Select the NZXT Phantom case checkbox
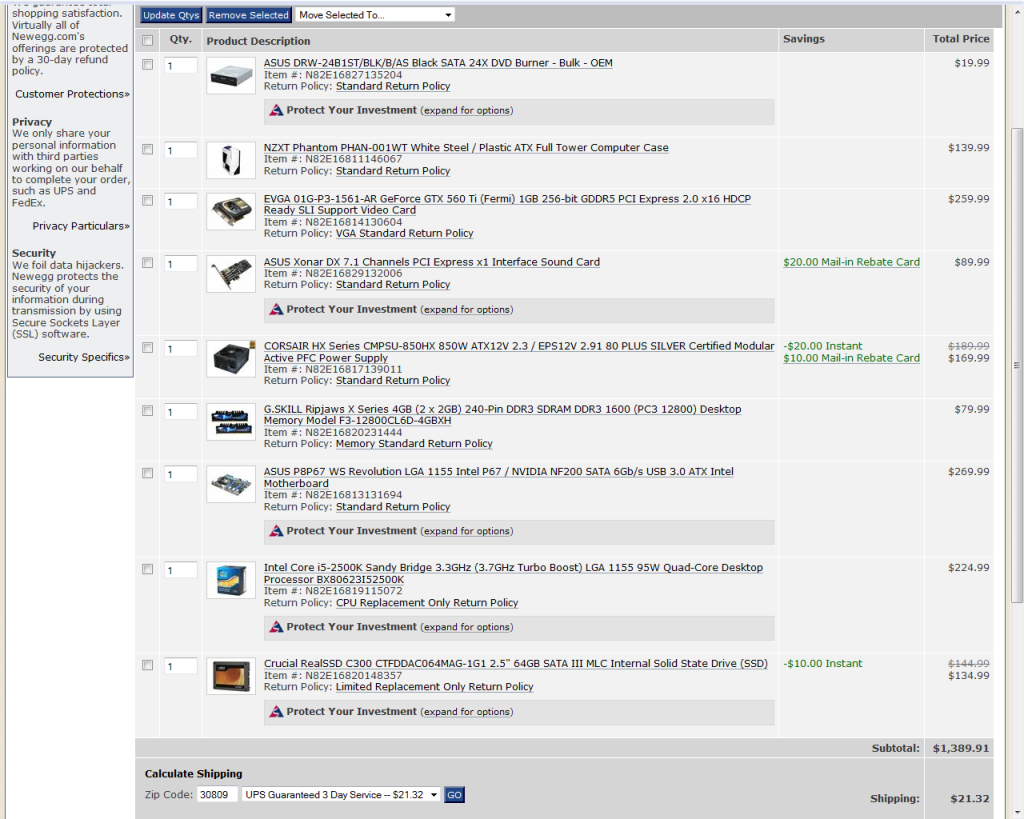1024x819 pixels. tap(148, 150)
